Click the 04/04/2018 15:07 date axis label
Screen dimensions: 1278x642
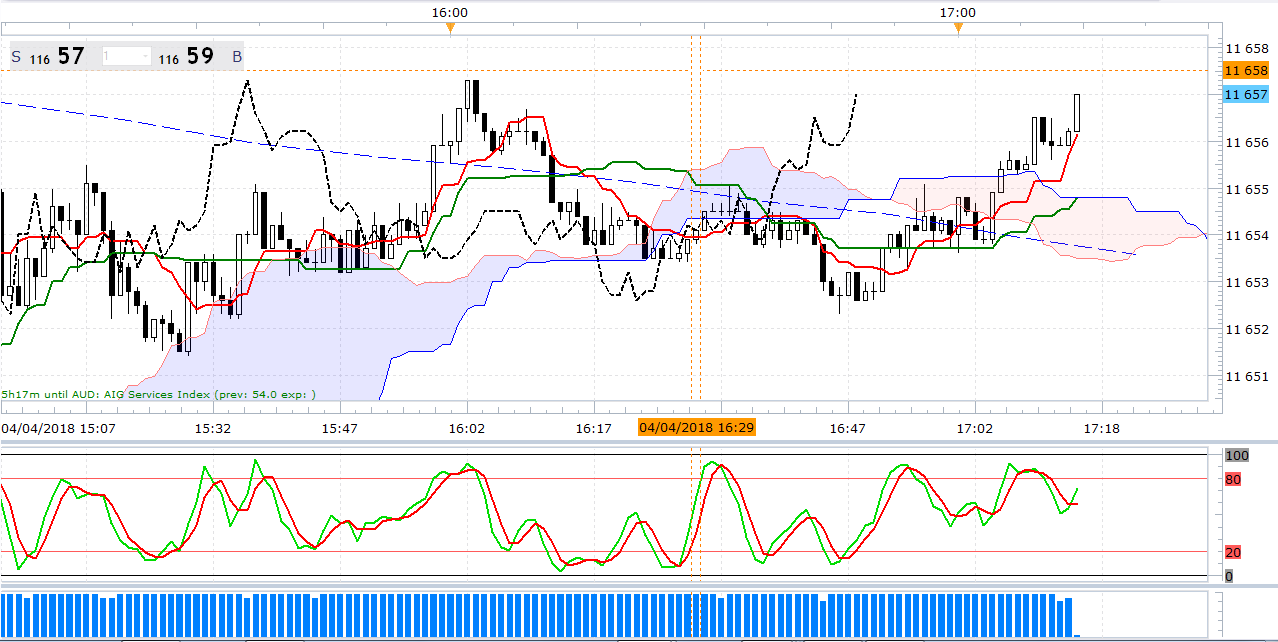coord(58,428)
